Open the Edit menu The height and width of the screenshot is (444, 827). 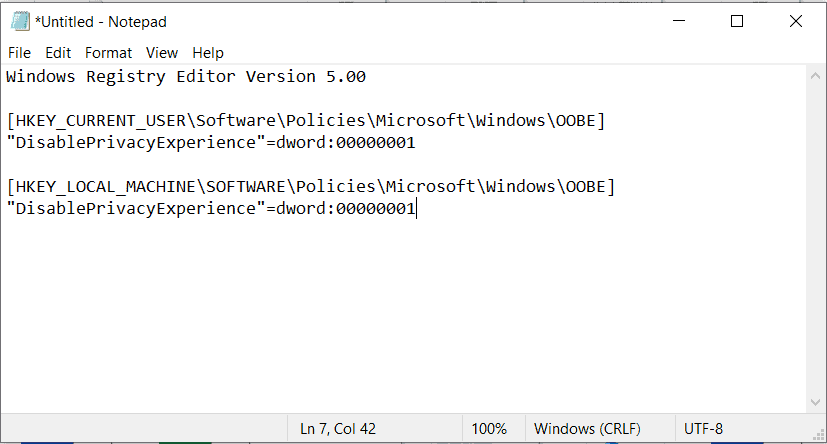tap(58, 53)
